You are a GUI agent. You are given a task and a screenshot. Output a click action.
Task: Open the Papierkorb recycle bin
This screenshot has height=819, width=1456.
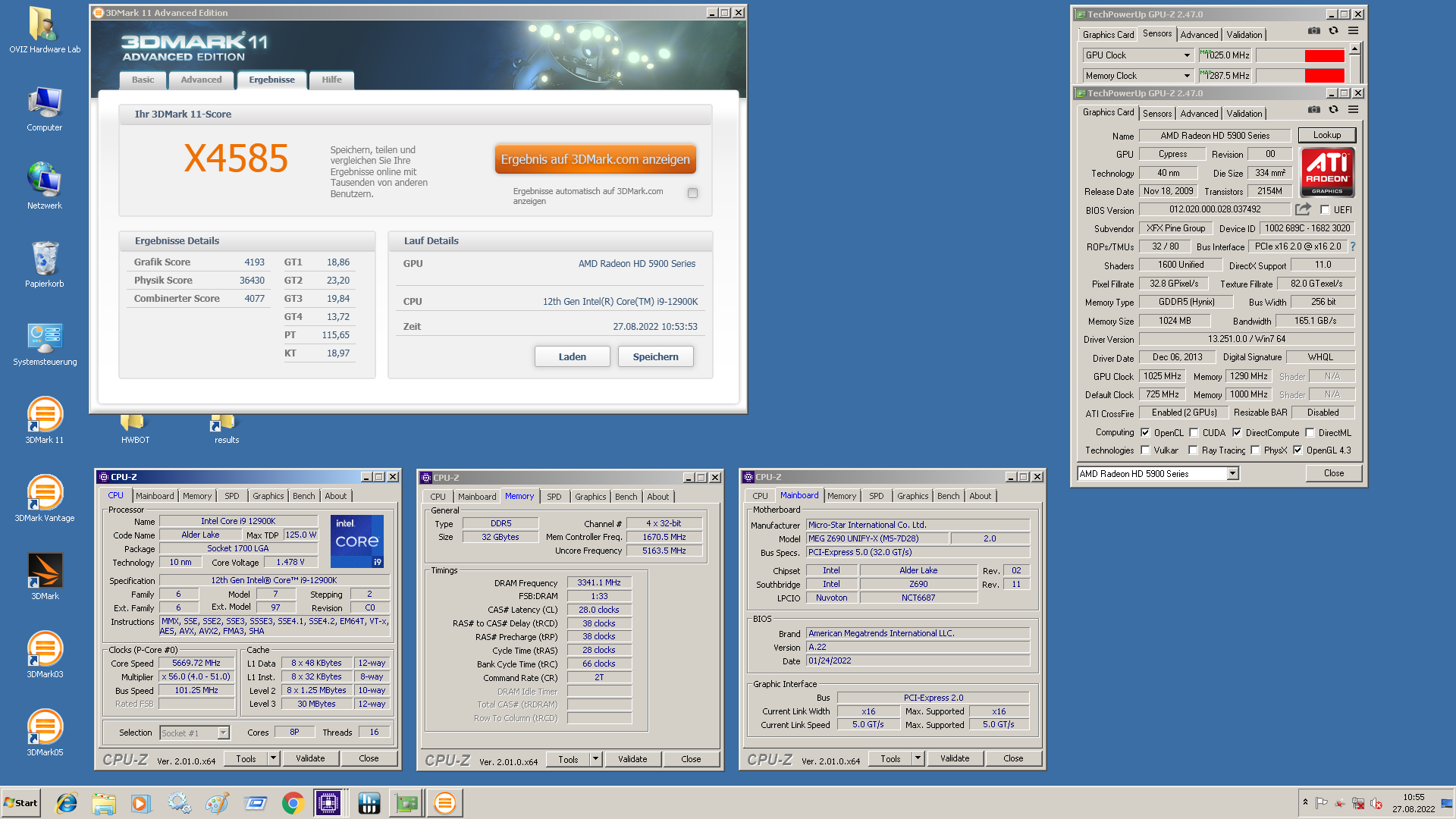coord(45,265)
